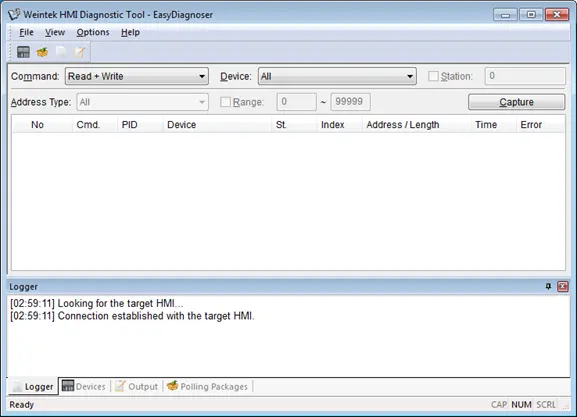Switch to the Output tab
The height and width of the screenshot is (417, 577).
[x=136, y=386]
